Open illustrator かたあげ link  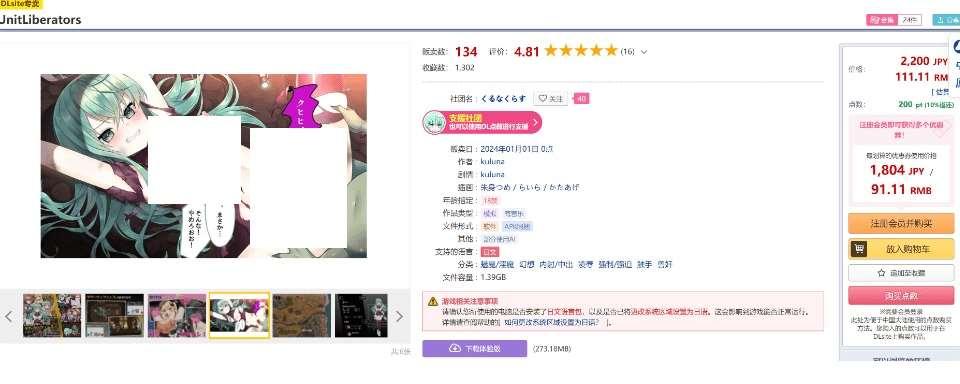click(564, 187)
